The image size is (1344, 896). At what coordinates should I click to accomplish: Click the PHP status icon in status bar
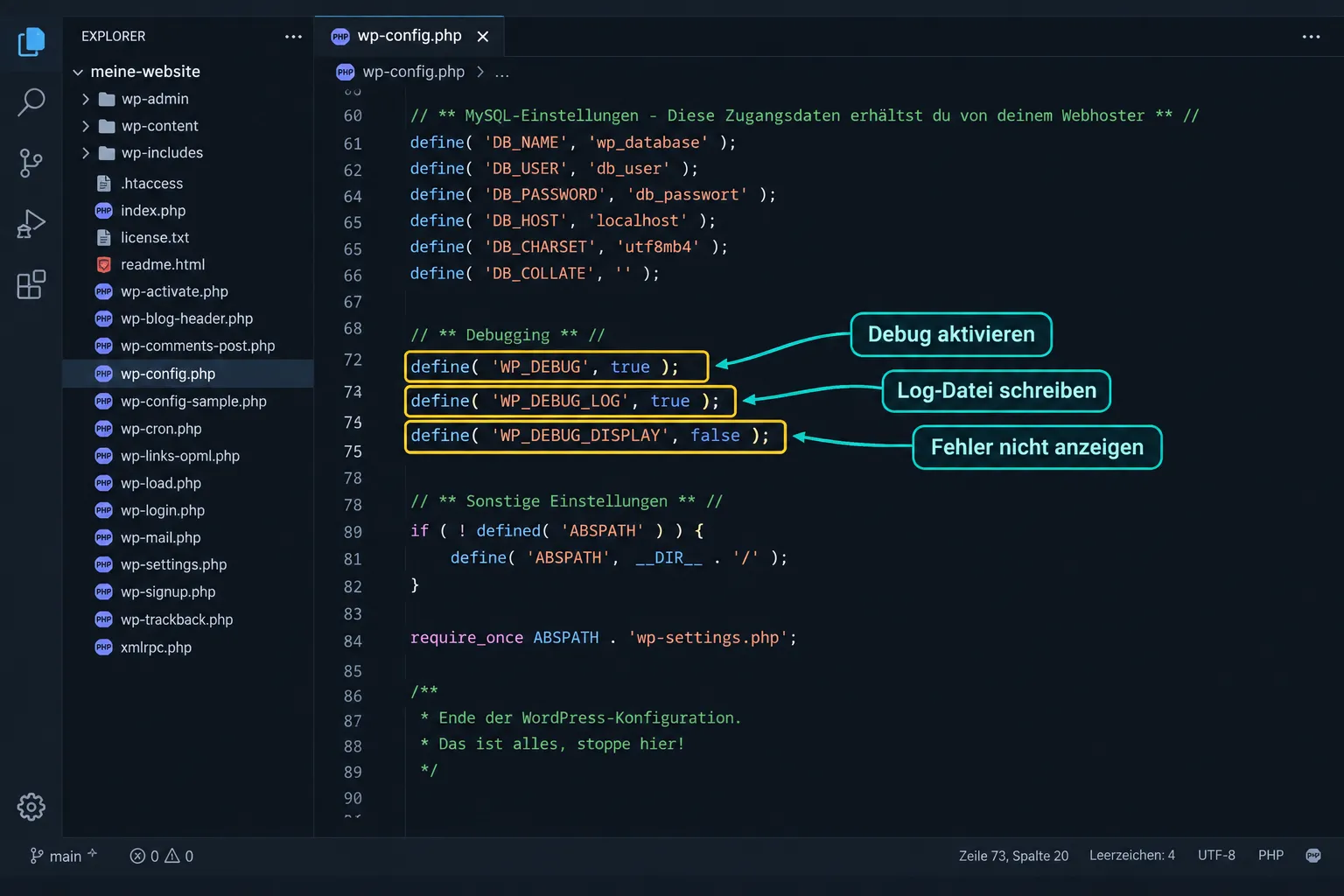[x=1313, y=856]
